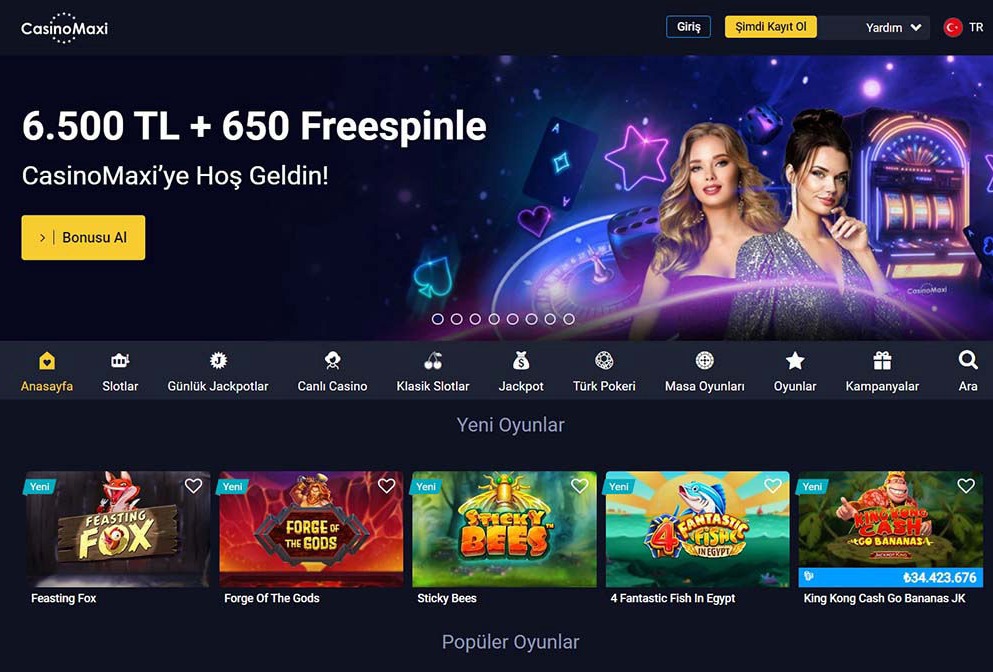Screen dimensions: 993x672
Task: Click the Jackpot money bag icon
Action: coord(521,360)
